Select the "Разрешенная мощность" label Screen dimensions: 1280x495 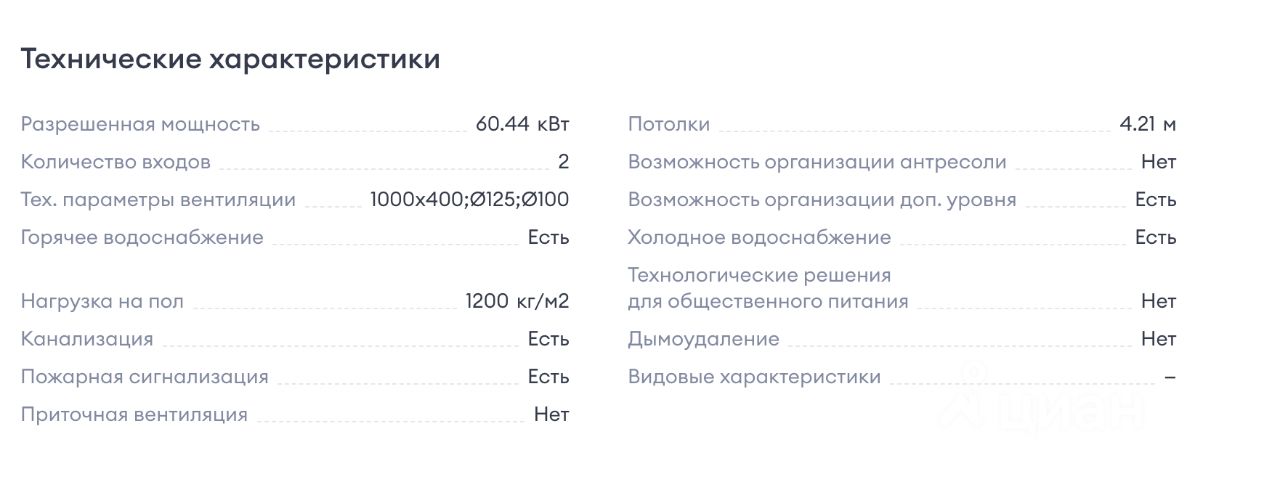(x=140, y=124)
